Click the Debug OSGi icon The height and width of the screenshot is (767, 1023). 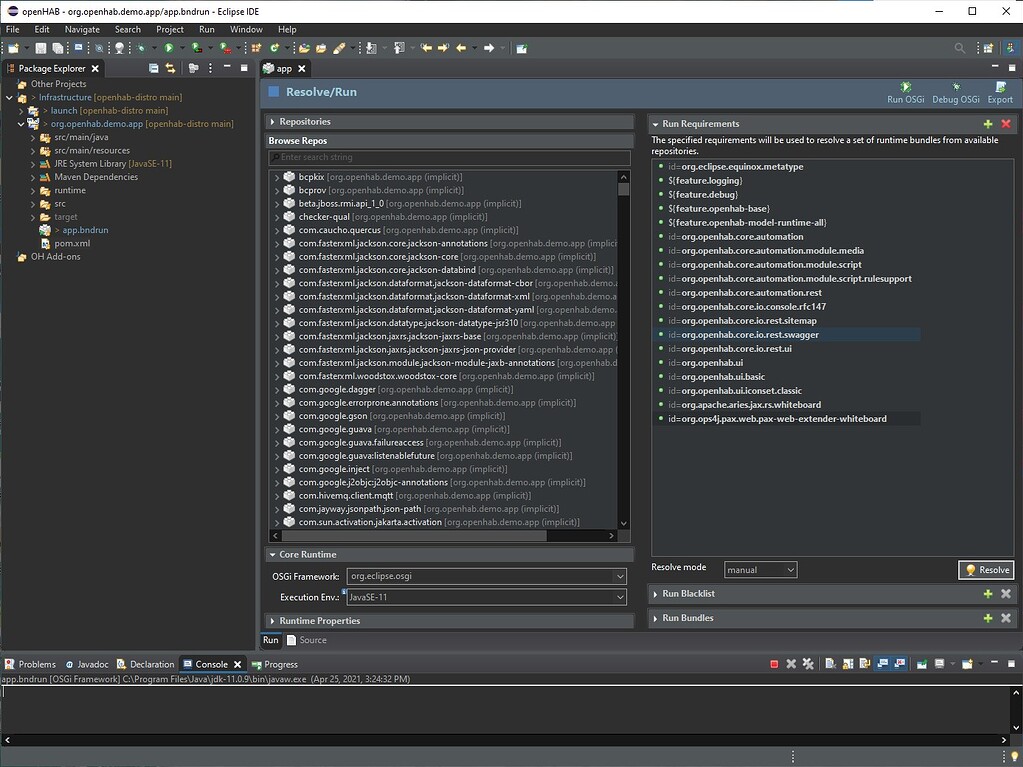953,93
